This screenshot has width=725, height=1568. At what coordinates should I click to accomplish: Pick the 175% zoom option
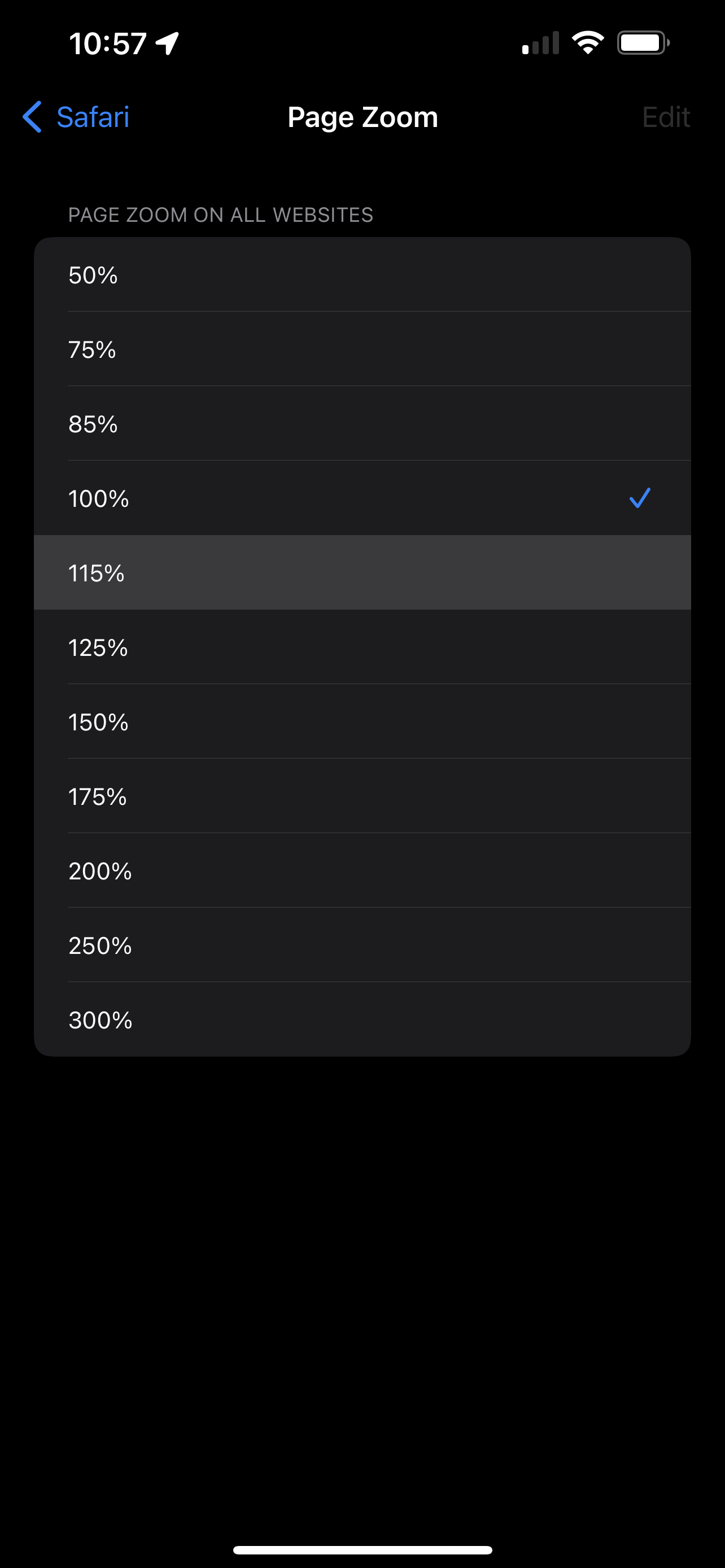pyautogui.click(x=361, y=796)
